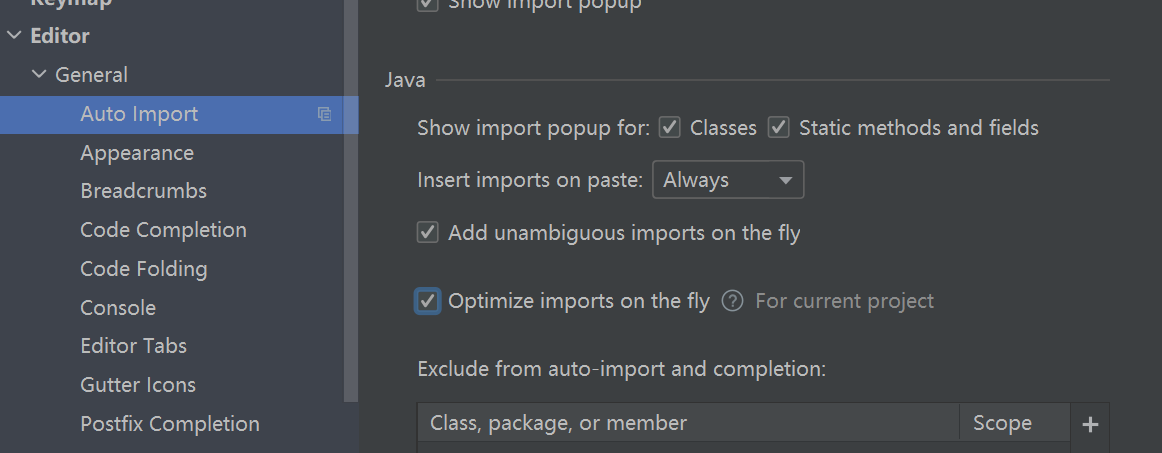This screenshot has width=1162, height=453.
Task: Click the Scope column header
Action: click(x=1002, y=423)
